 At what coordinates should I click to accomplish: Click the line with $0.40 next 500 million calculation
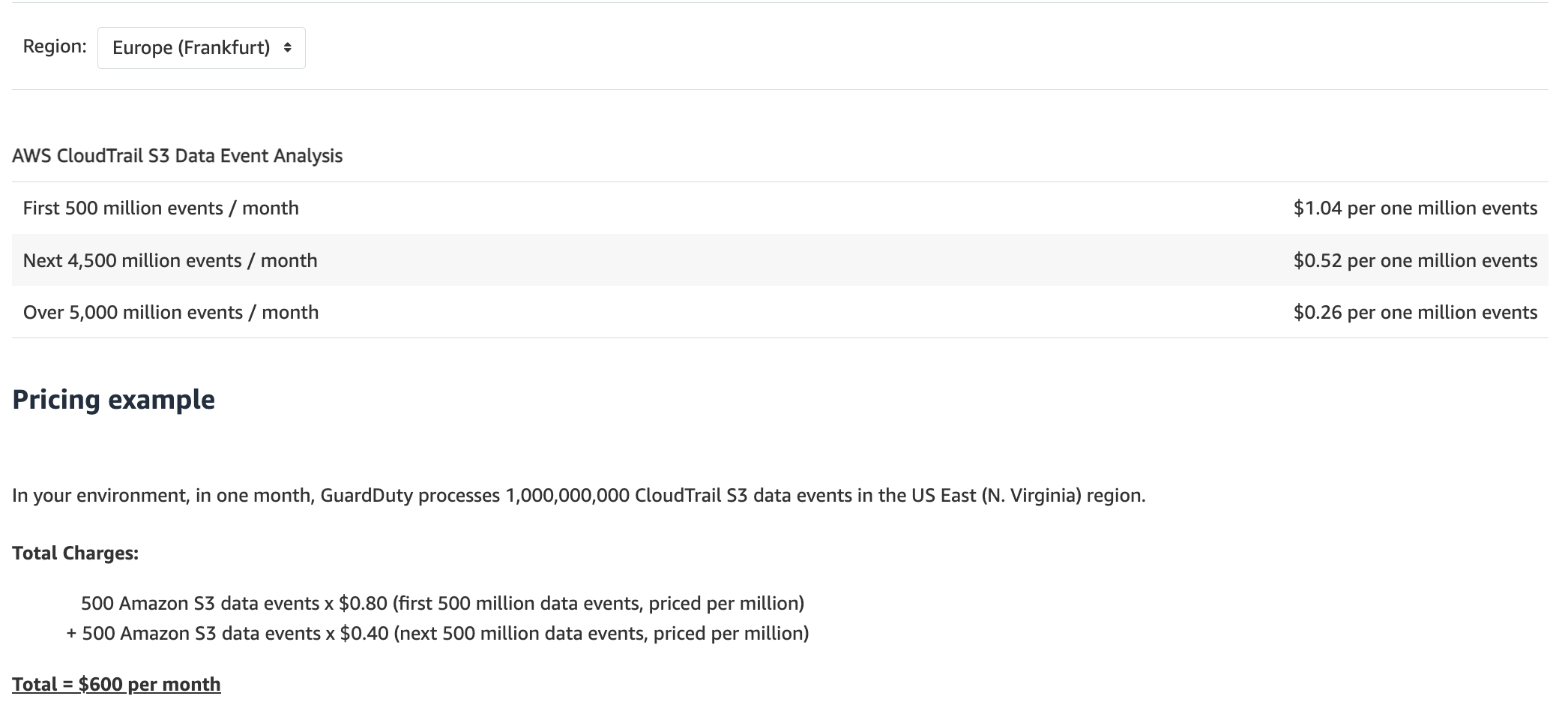[x=438, y=634]
